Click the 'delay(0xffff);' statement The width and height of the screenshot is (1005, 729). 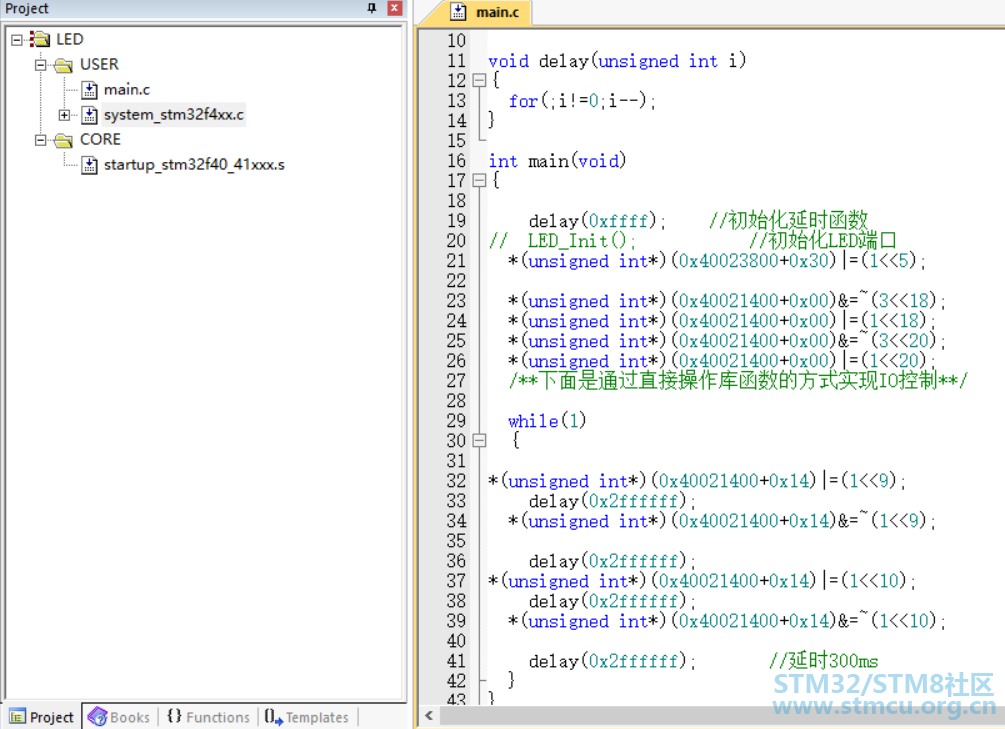pyautogui.click(x=597, y=221)
